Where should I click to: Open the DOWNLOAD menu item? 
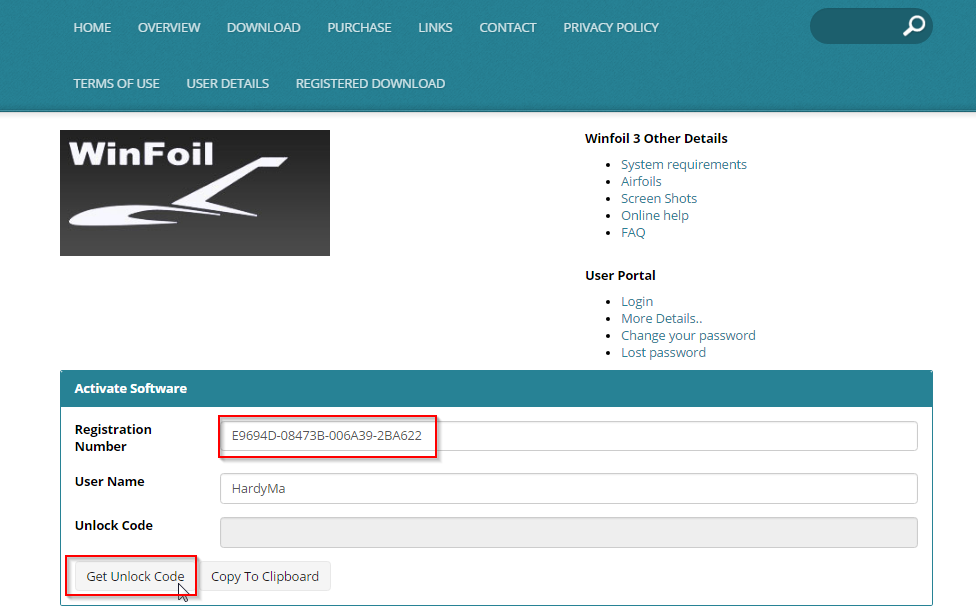[x=263, y=27]
